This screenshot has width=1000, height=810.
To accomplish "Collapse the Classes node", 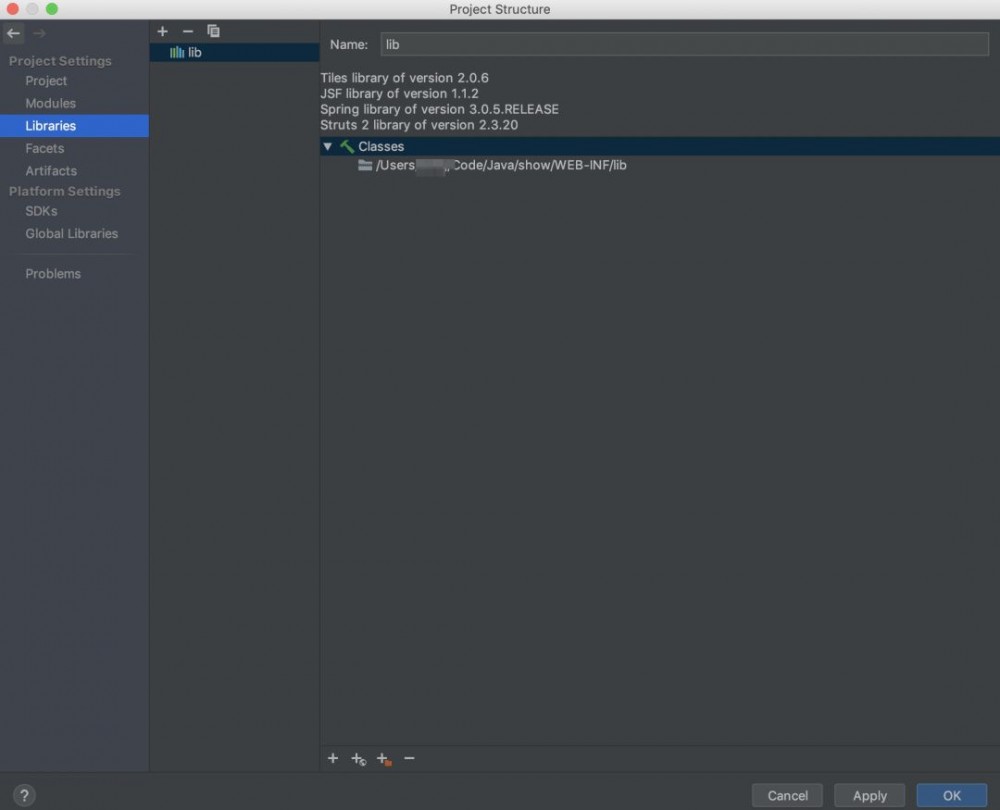I will [327, 146].
